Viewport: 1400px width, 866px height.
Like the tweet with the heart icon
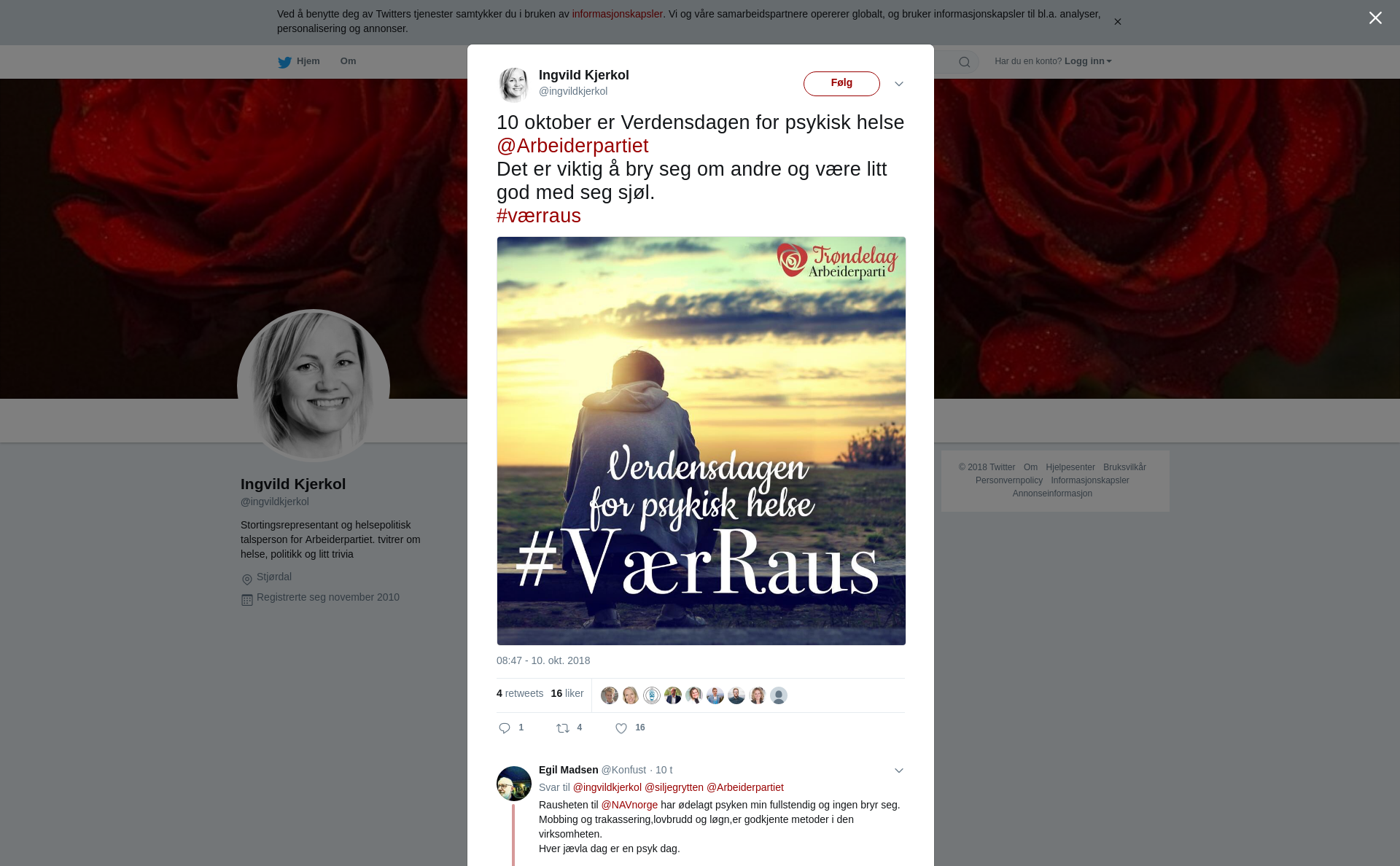621,728
